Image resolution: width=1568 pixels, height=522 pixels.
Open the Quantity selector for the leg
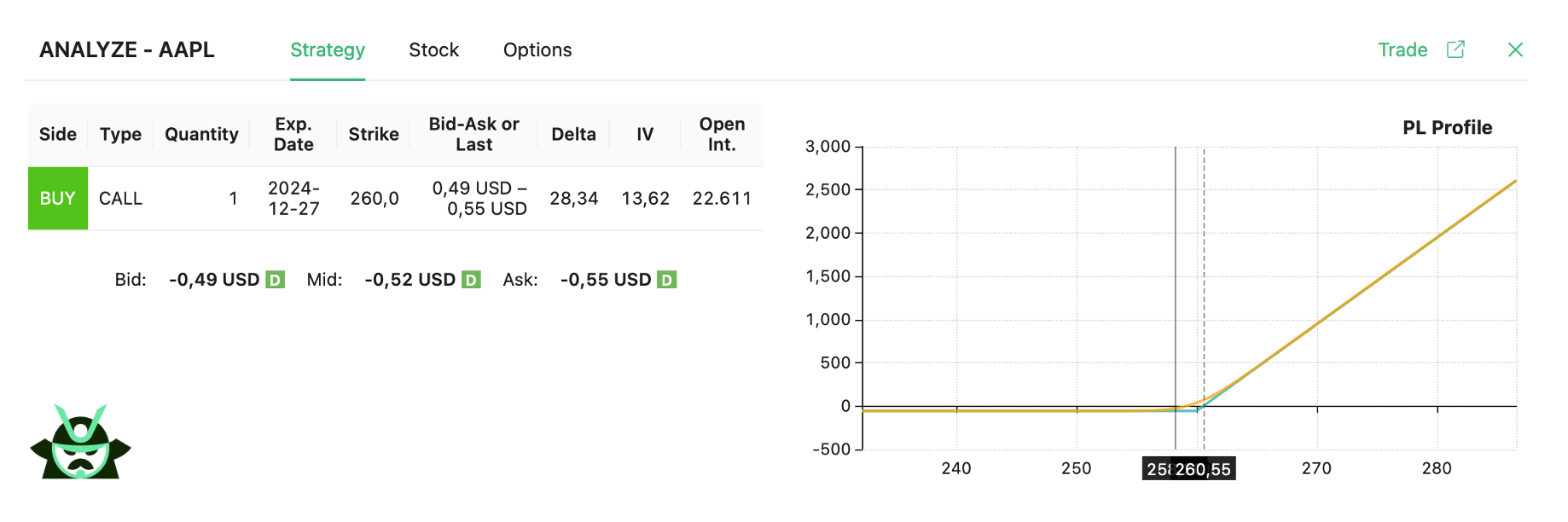coord(233,198)
